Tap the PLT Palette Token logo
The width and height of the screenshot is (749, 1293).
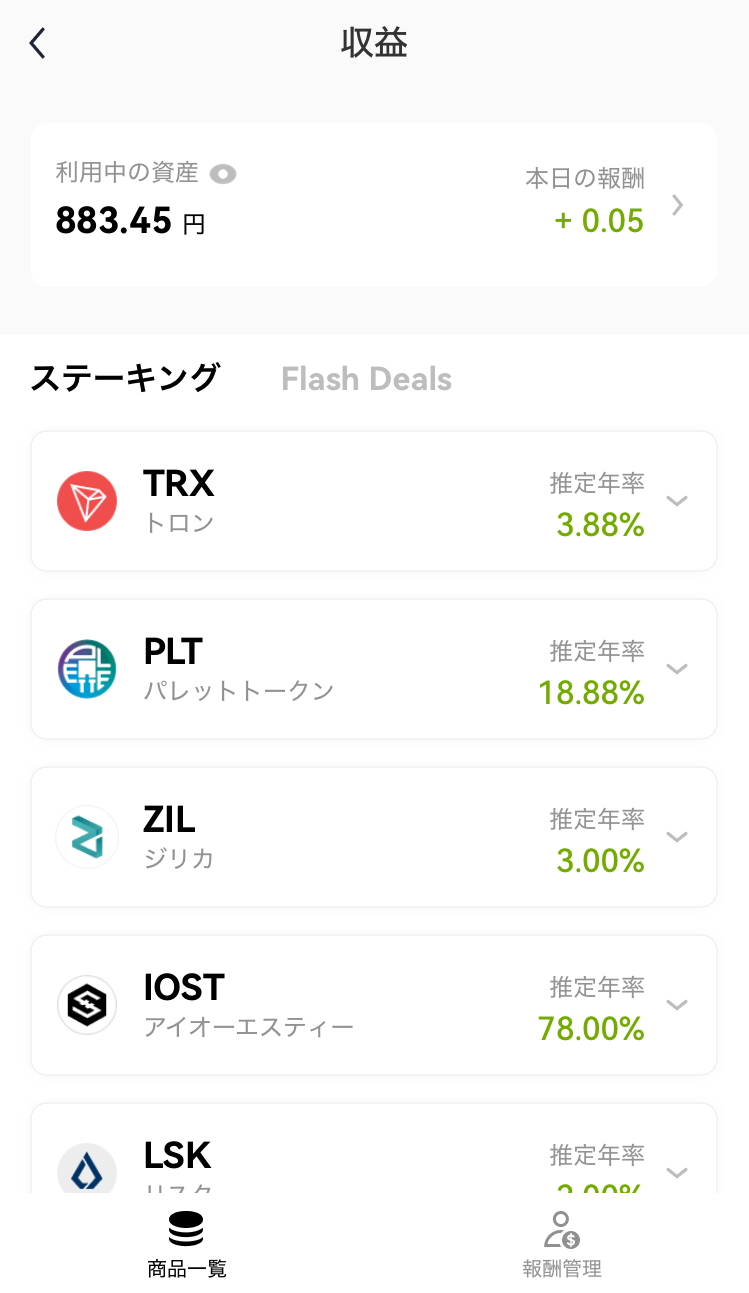pos(87,669)
